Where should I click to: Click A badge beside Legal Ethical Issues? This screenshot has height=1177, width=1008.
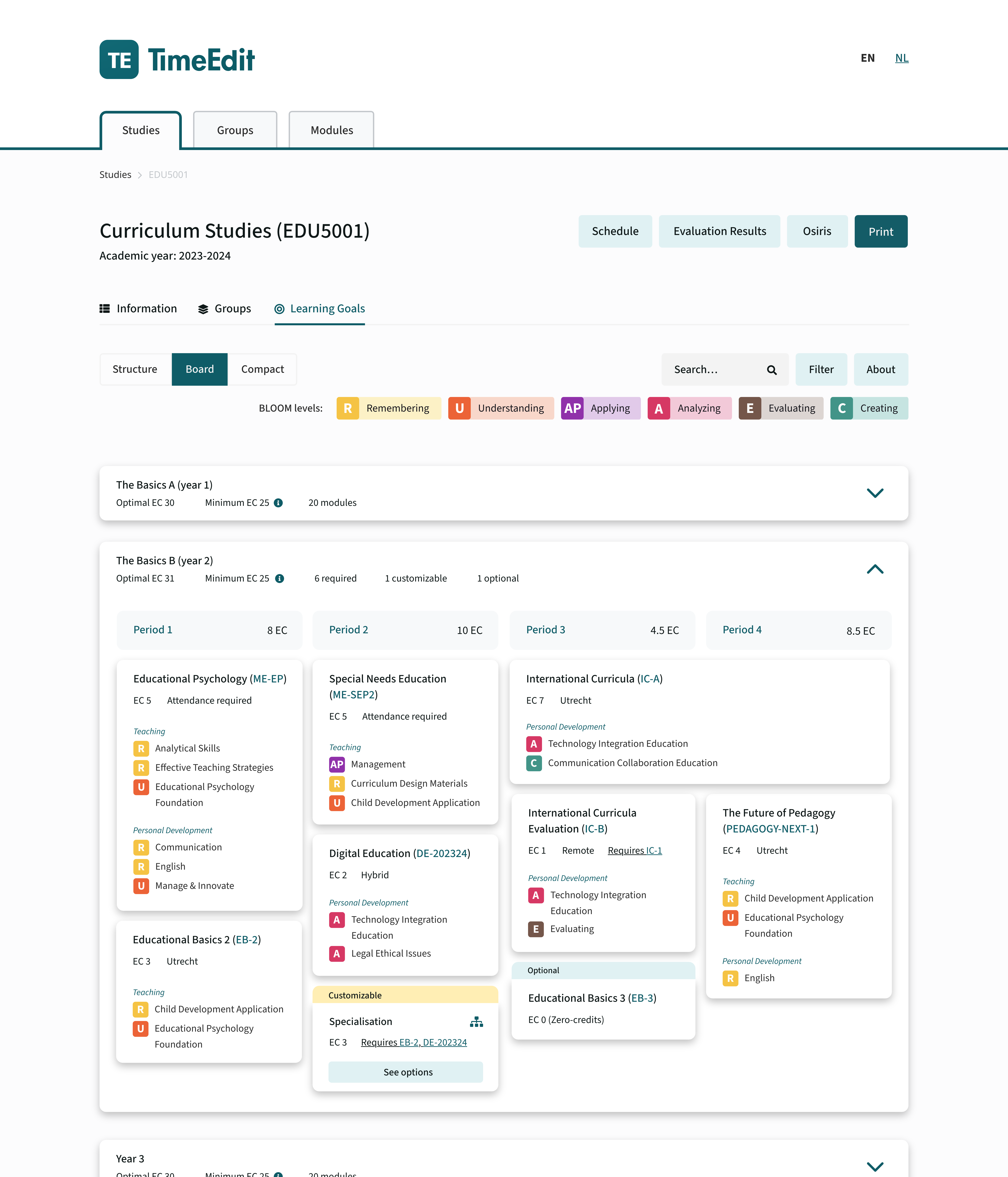tap(337, 954)
